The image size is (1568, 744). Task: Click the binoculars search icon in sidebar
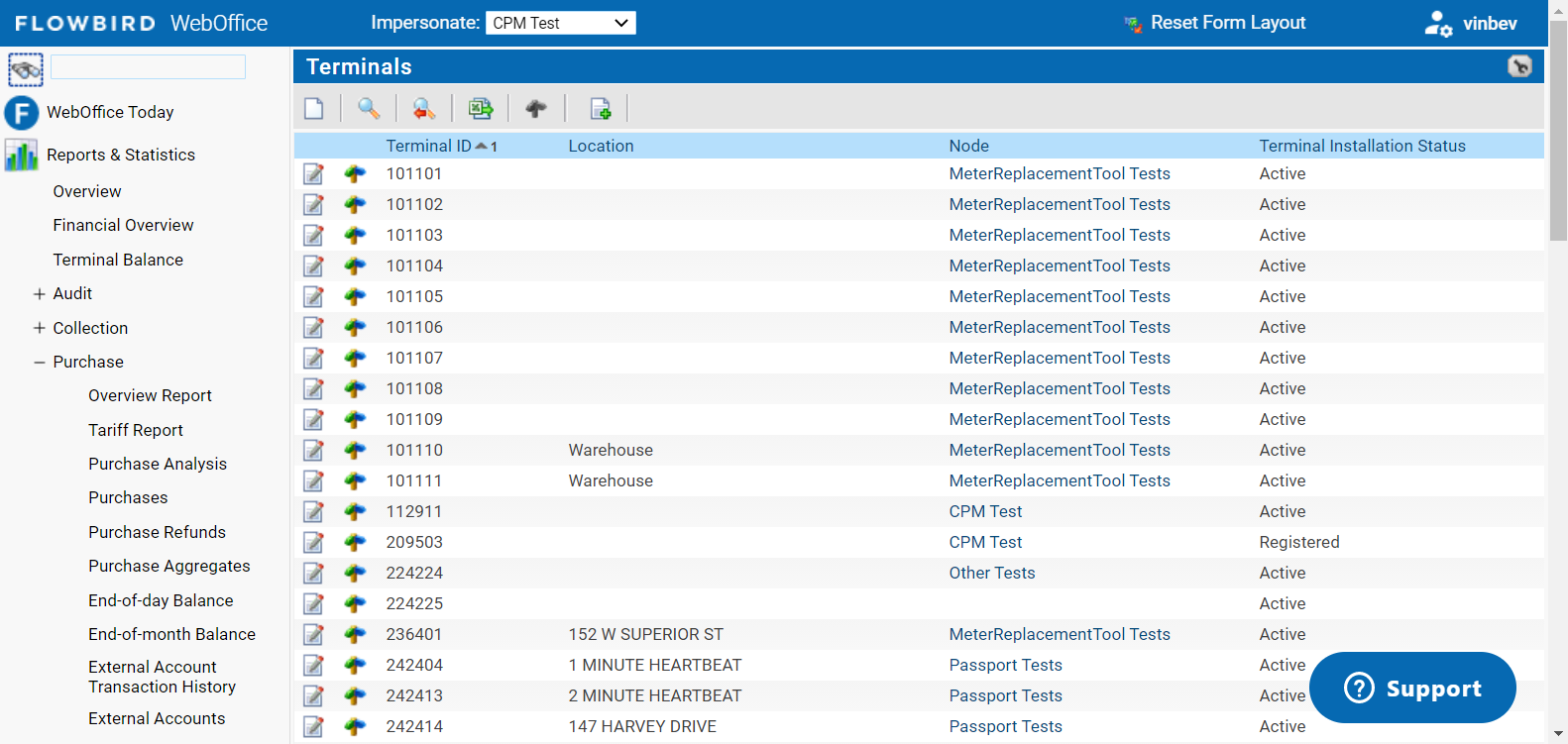pos(26,69)
